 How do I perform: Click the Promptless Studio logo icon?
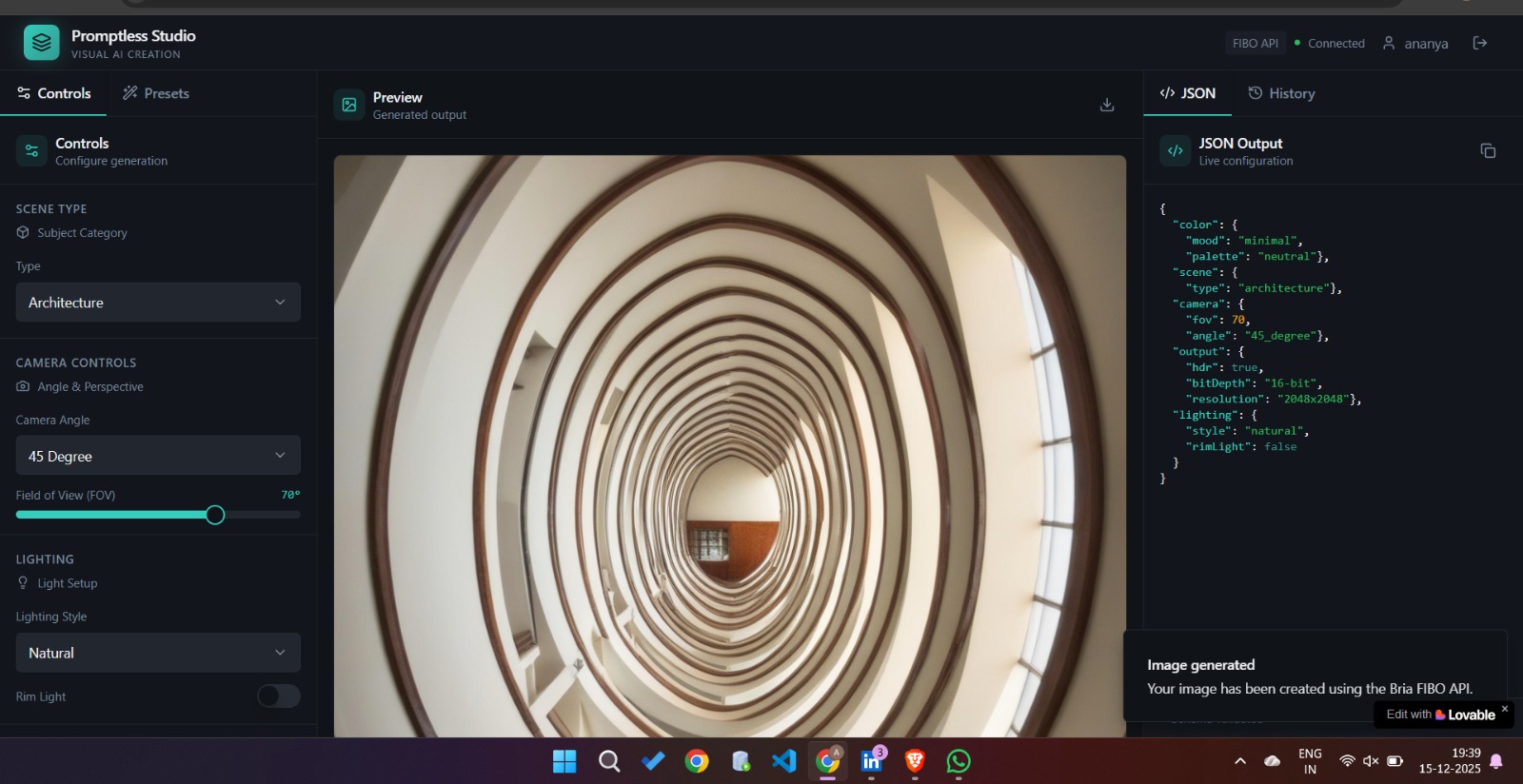click(x=41, y=43)
